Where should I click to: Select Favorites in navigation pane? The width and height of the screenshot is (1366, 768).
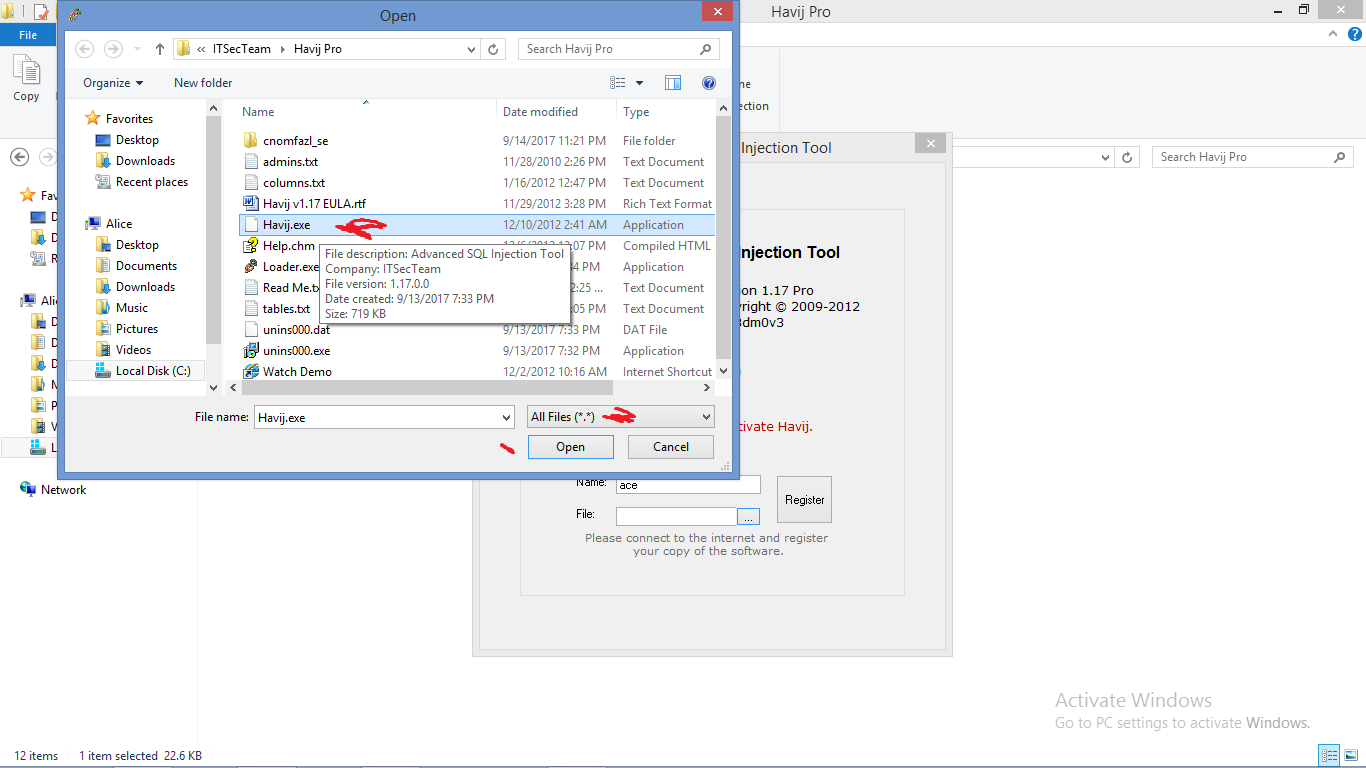[129, 119]
